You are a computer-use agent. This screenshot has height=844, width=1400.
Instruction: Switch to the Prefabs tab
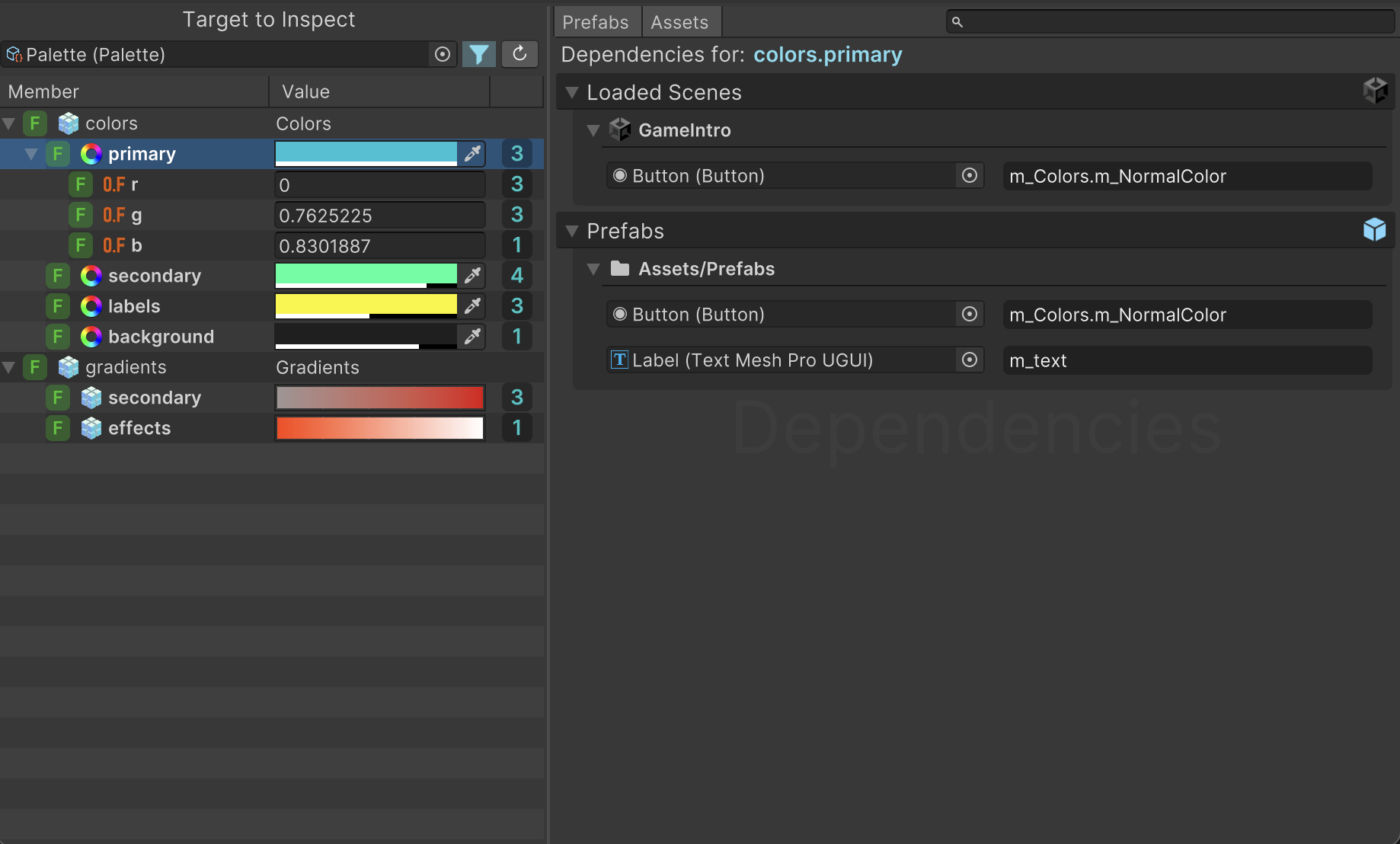(596, 22)
